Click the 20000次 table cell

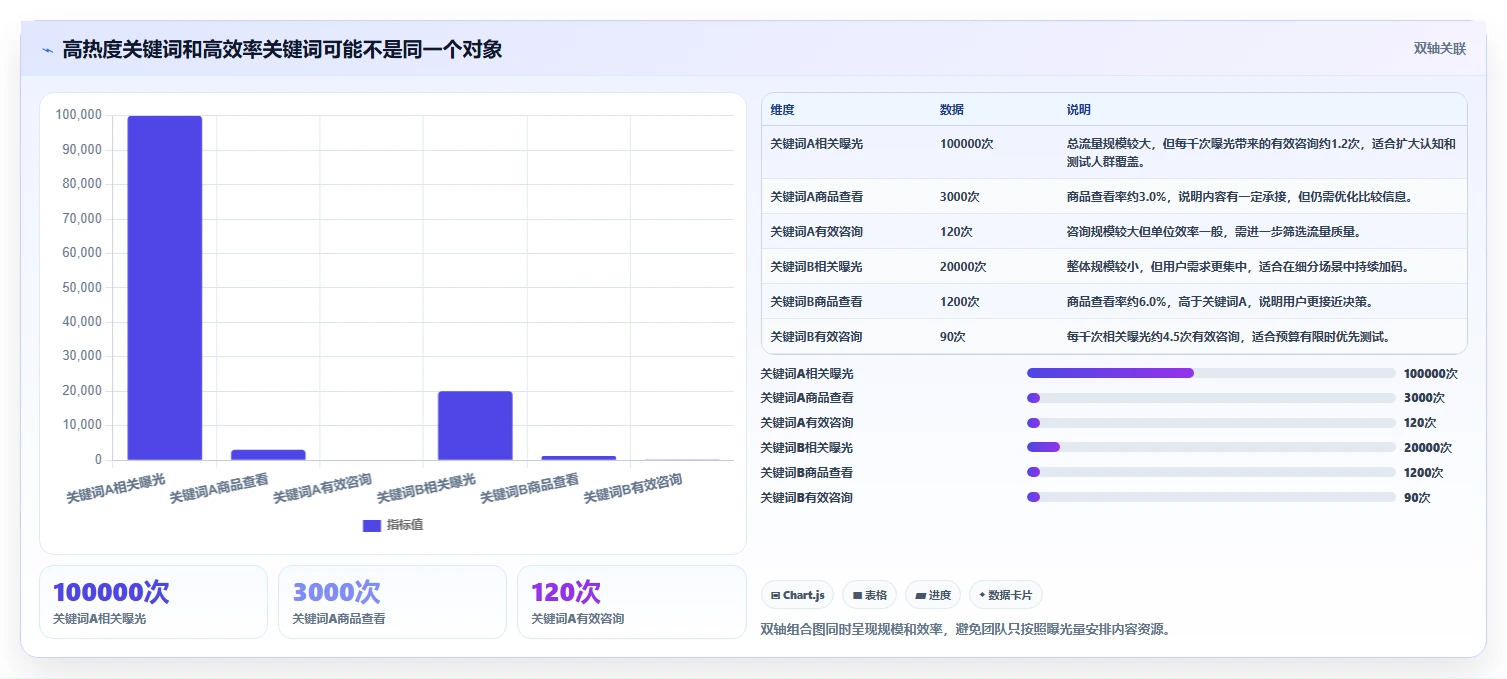tap(963, 267)
